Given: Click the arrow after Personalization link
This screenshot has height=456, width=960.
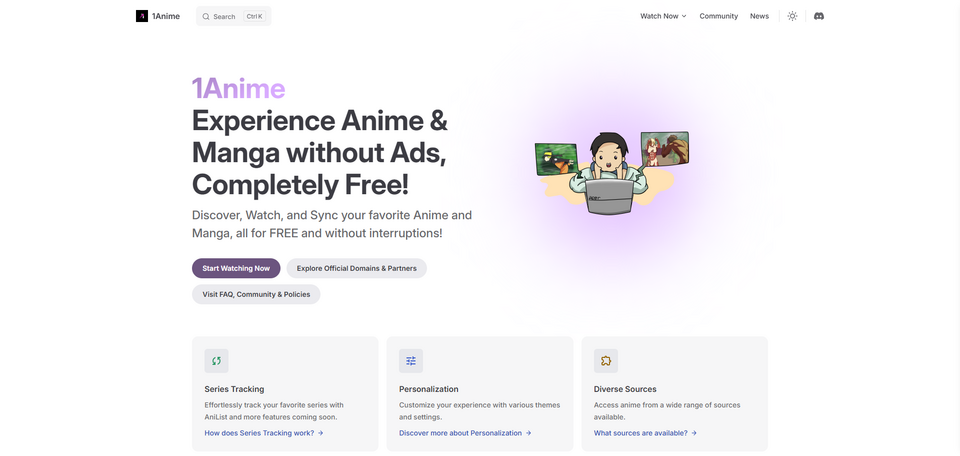Looking at the screenshot, I should click(x=528, y=433).
